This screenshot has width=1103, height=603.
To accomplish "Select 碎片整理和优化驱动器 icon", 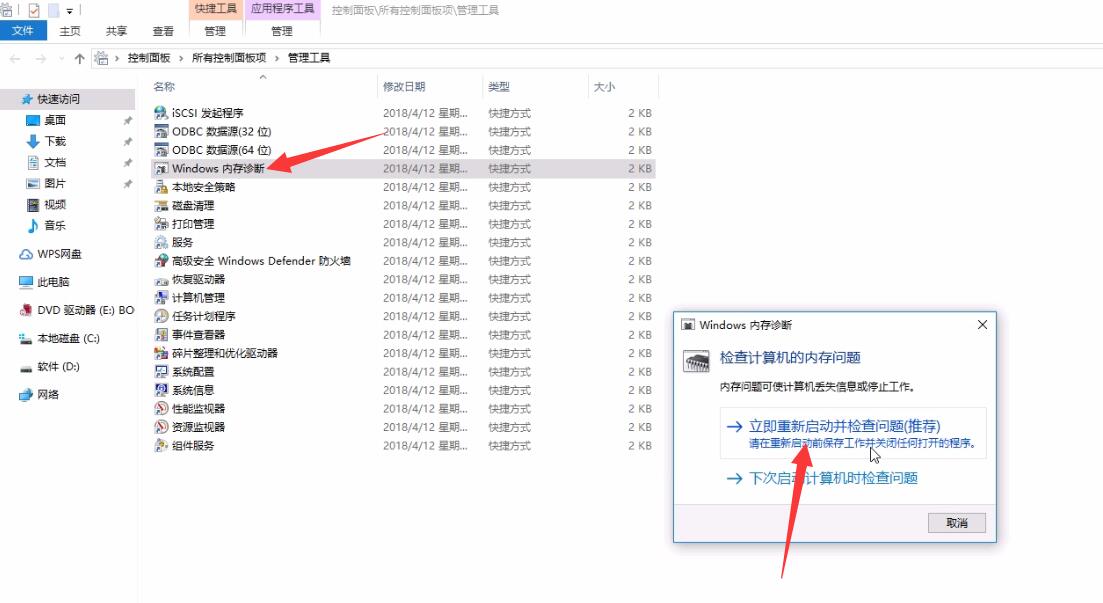I will pyautogui.click(x=161, y=353).
